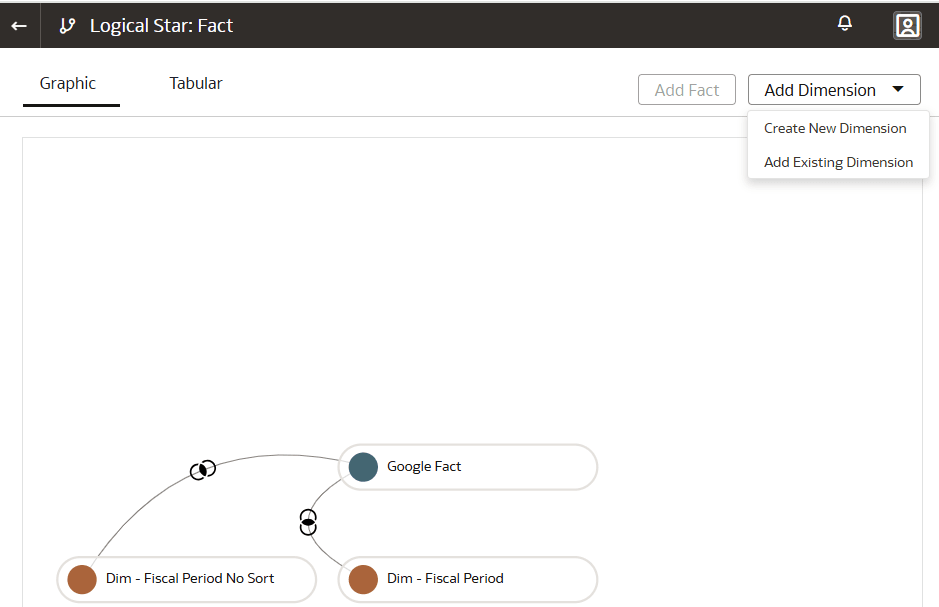Image resolution: width=939 pixels, height=607 pixels.
Task: Open the user profile menu
Action: pos(907,26)
